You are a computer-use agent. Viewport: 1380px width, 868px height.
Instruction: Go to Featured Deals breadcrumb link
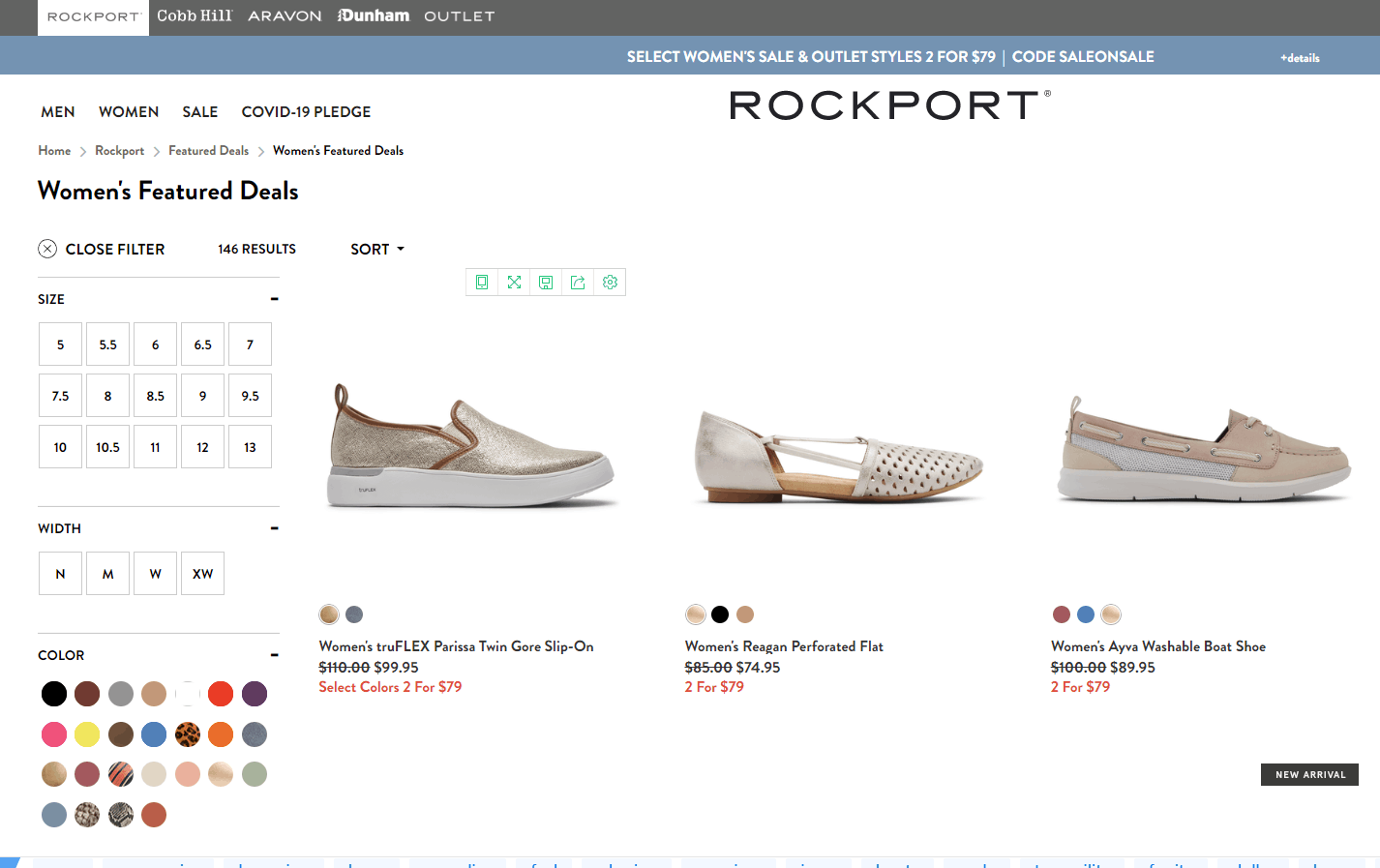click(x=208, y=151)
